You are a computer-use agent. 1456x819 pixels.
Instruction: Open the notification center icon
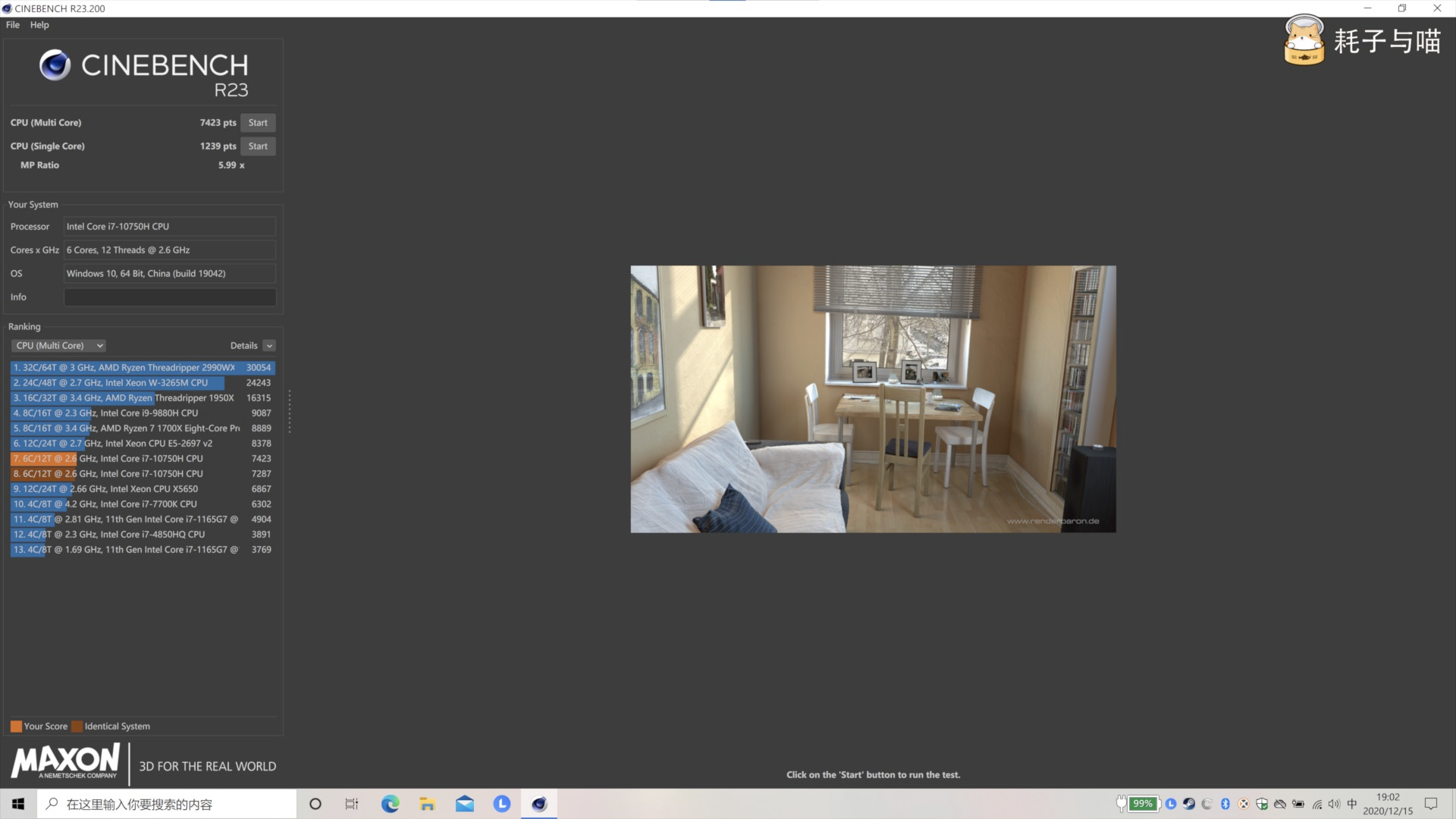click(x=1431, y=804)
